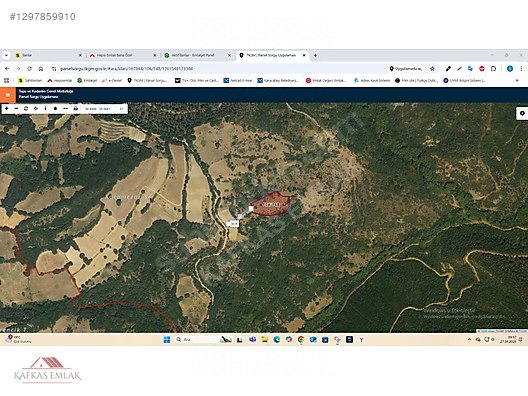Go back to the previous page

pyautogui.click(x=7, y=69)
